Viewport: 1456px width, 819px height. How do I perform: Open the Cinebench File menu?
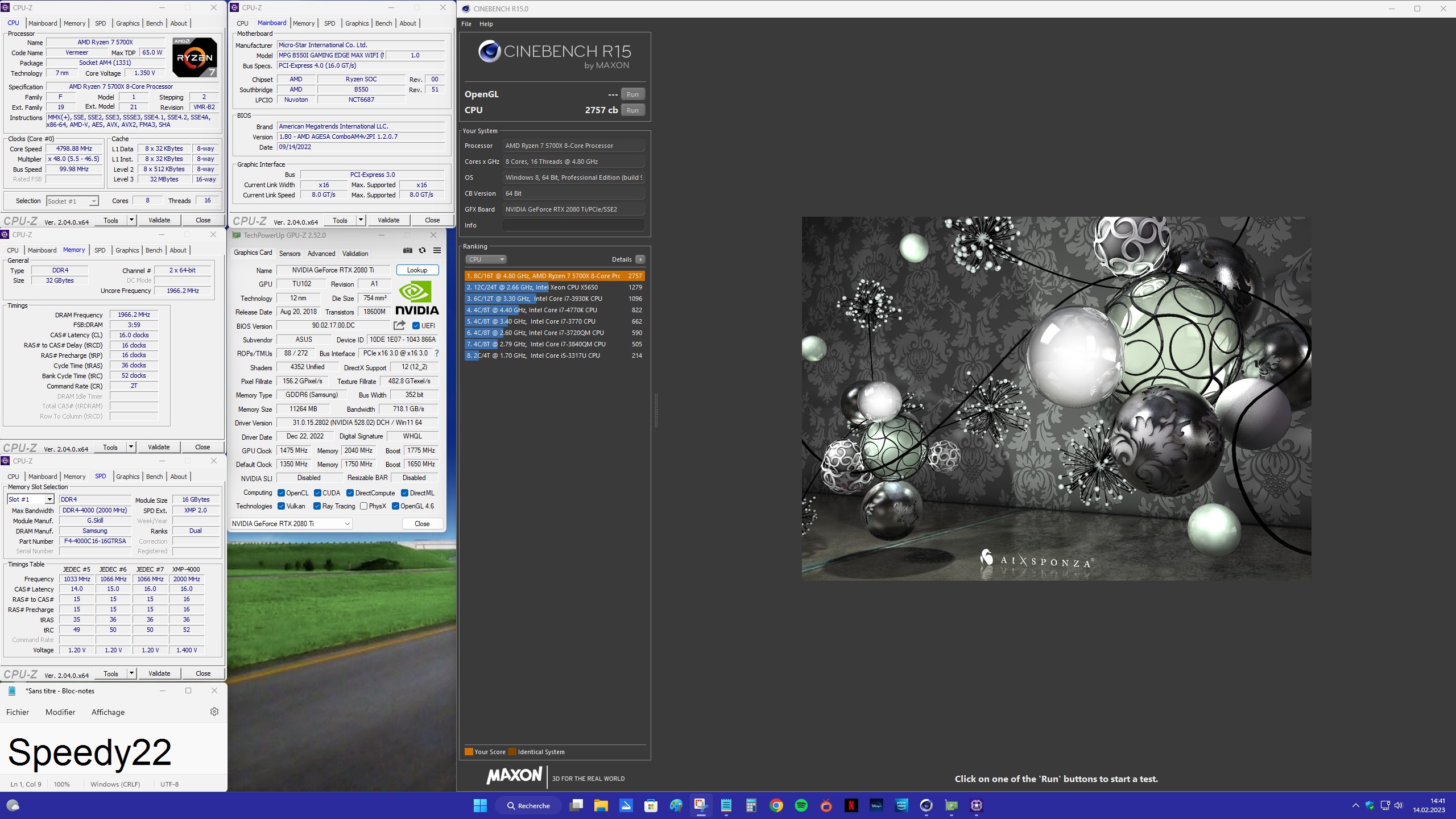(x=466, y=24)
